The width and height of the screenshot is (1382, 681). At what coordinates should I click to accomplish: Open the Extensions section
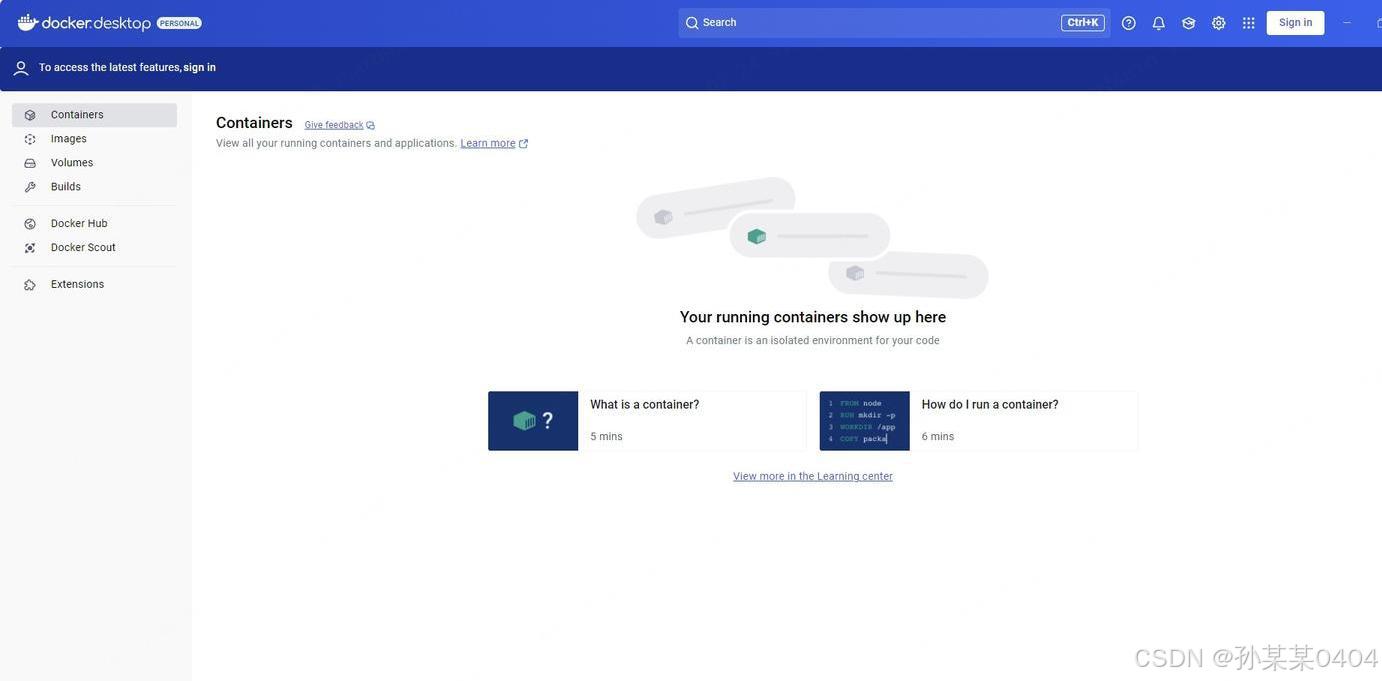coord(94,285)
